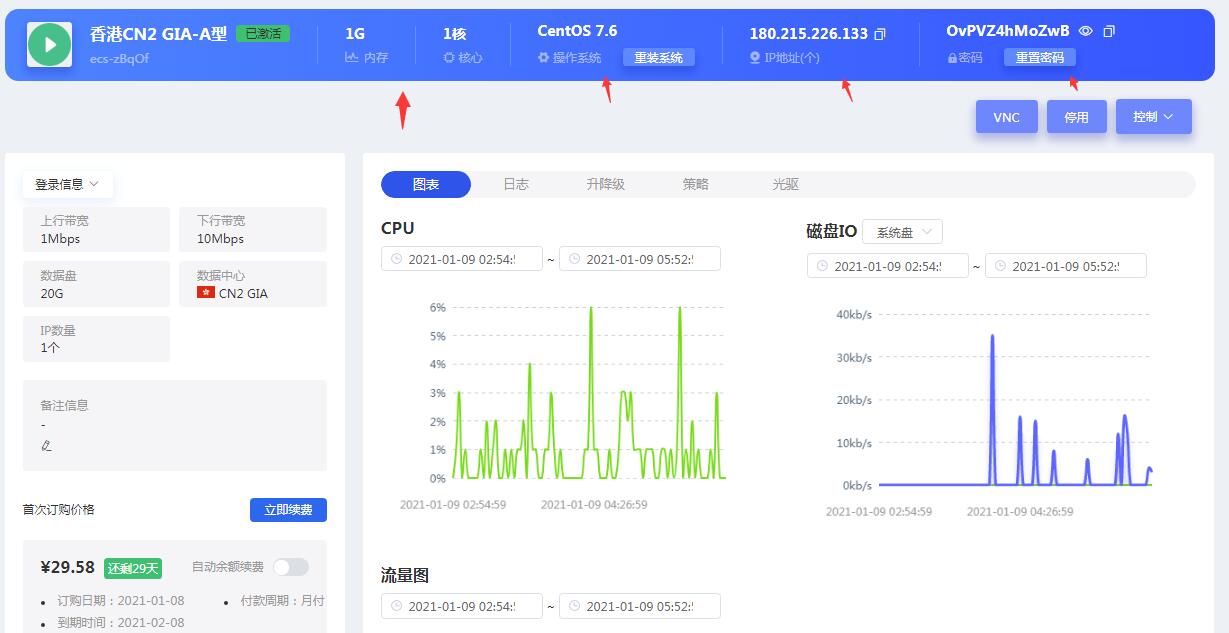Open the 光驱 tab
The image size is (1229, 633).
(x=786, y=184)
